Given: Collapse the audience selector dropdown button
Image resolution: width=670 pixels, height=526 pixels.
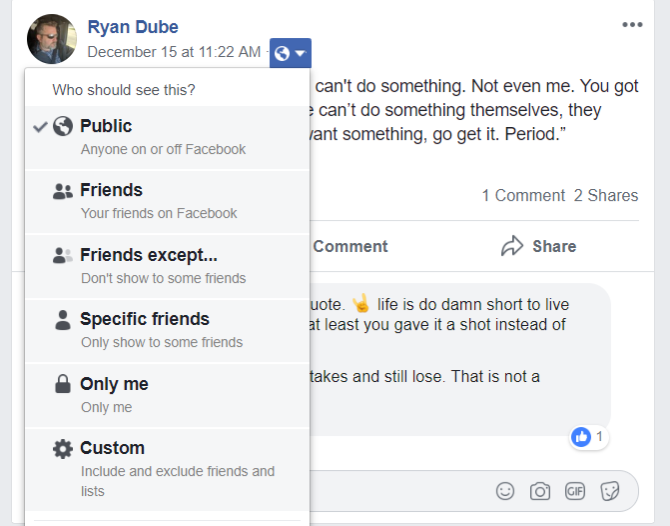Looking at the screenshot, I should 291,52.
